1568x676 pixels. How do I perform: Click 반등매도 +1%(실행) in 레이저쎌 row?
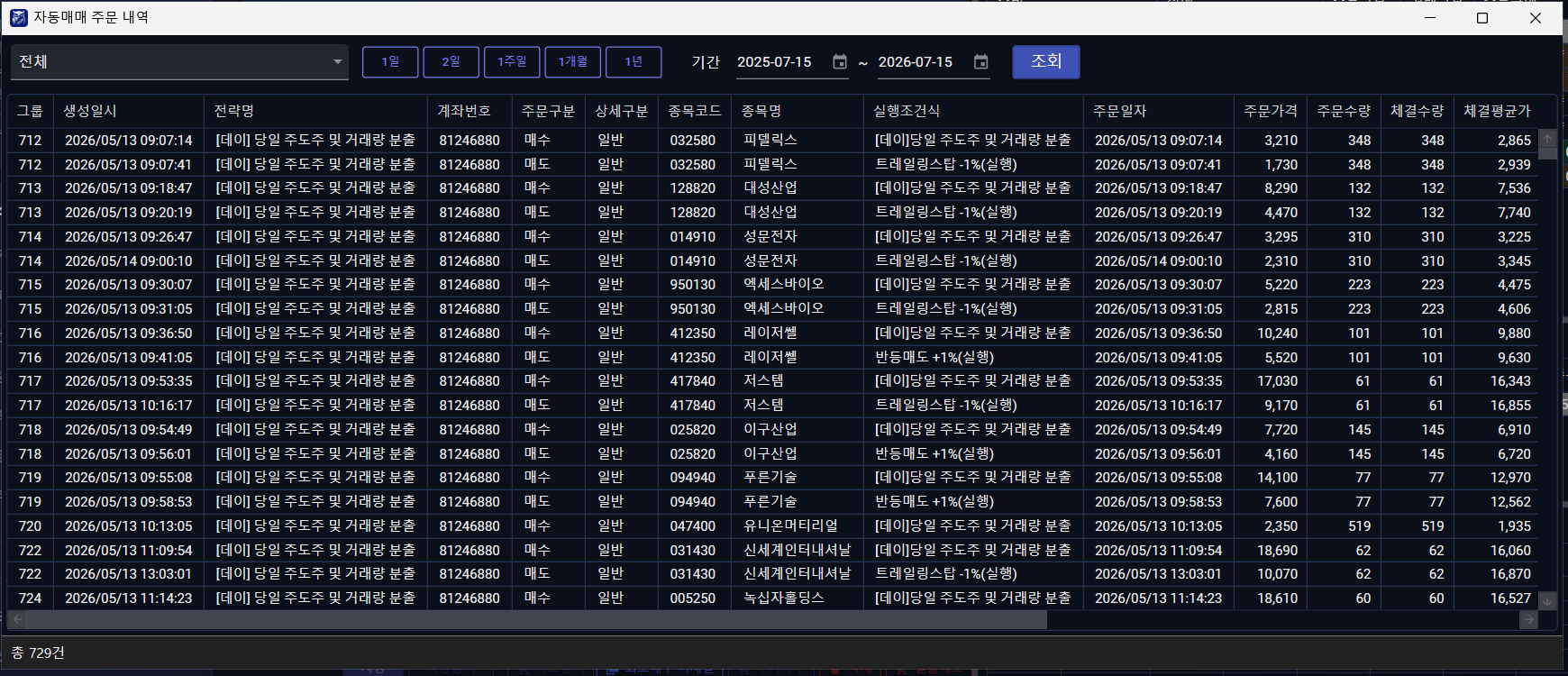point(934,358)
